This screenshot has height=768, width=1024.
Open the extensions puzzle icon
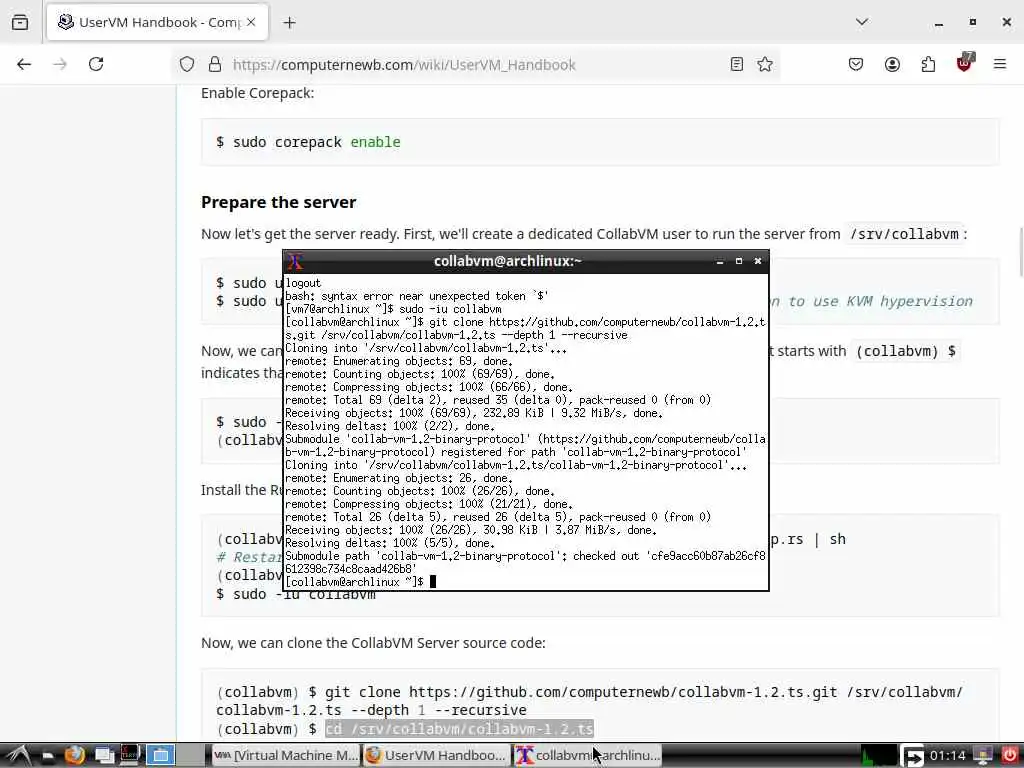tap(928, 64)
